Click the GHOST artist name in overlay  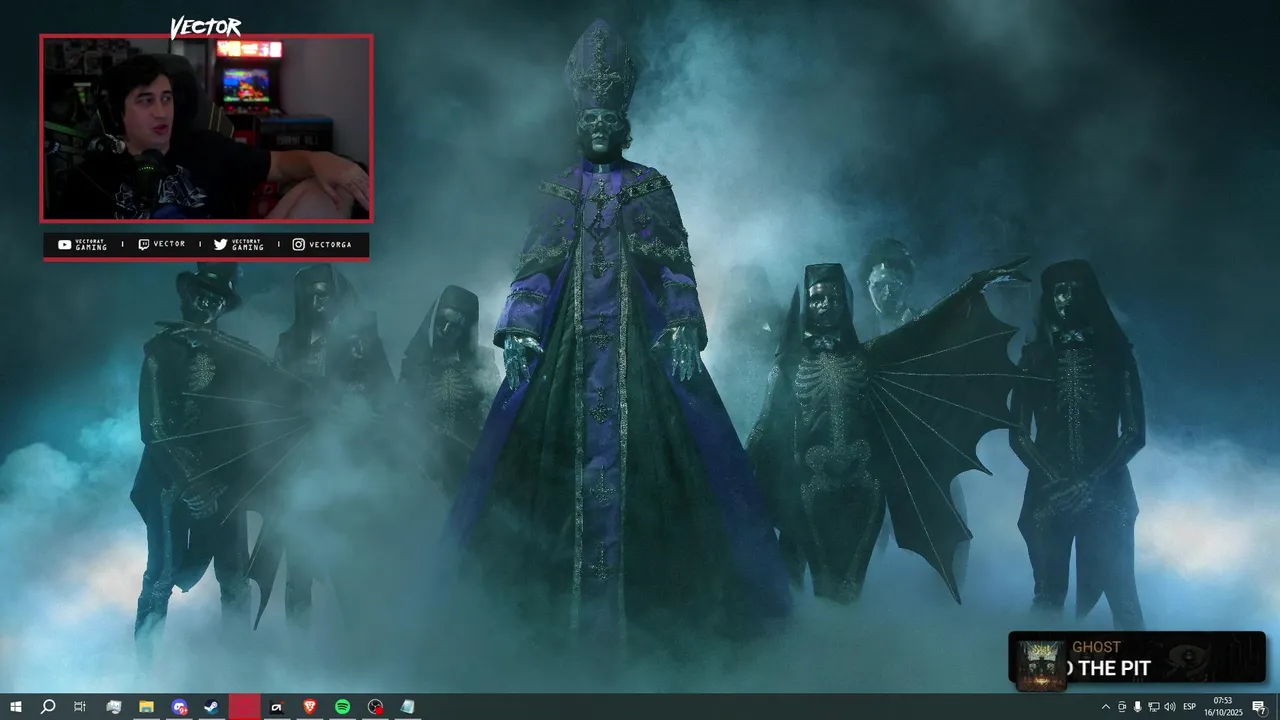(1096, 647)
